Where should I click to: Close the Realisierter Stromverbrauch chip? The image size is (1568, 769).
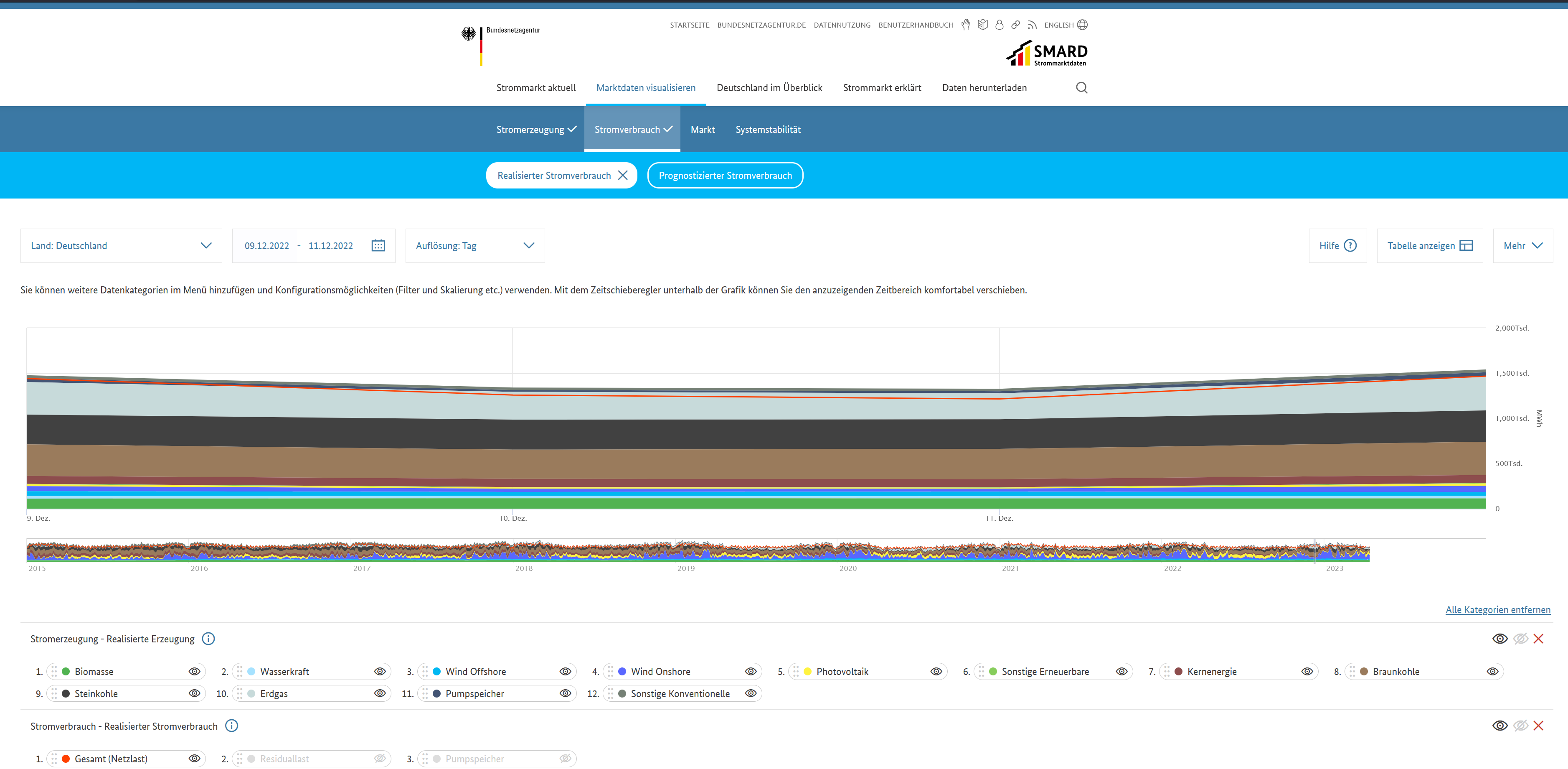pos(623,176)
